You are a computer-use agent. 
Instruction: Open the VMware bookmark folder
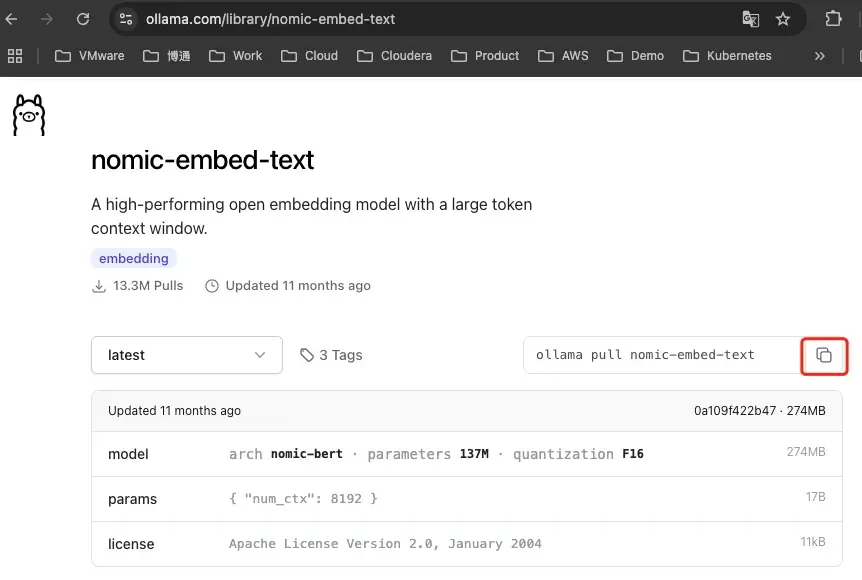90,56
